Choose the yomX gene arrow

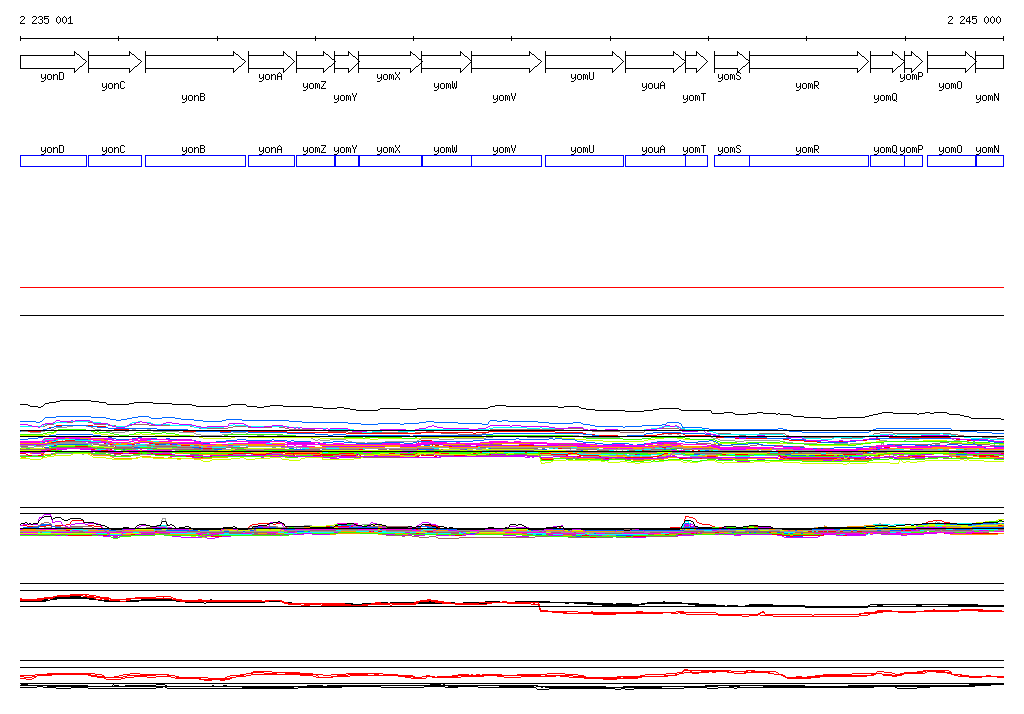390,62
